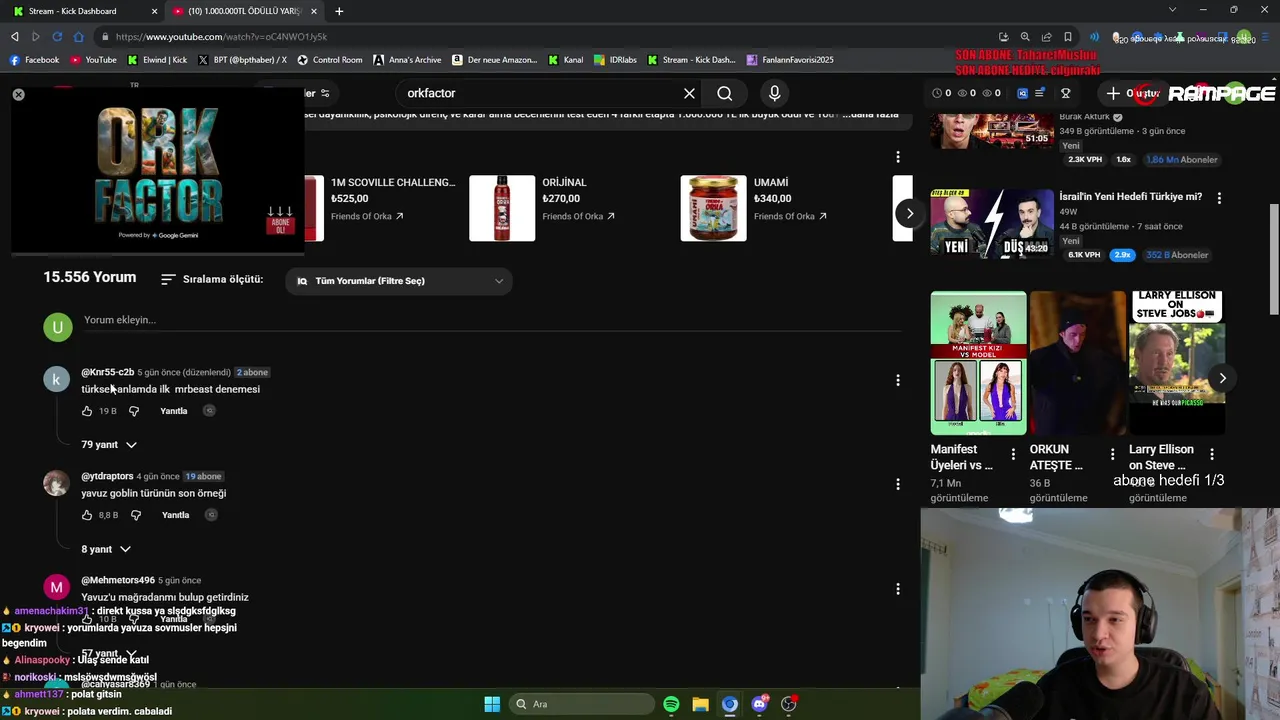The width and height of the screenshot is (1280, 720).
Task: Open the UMAMİ jar product thumbnail
Action: click(x=713, y=208)
